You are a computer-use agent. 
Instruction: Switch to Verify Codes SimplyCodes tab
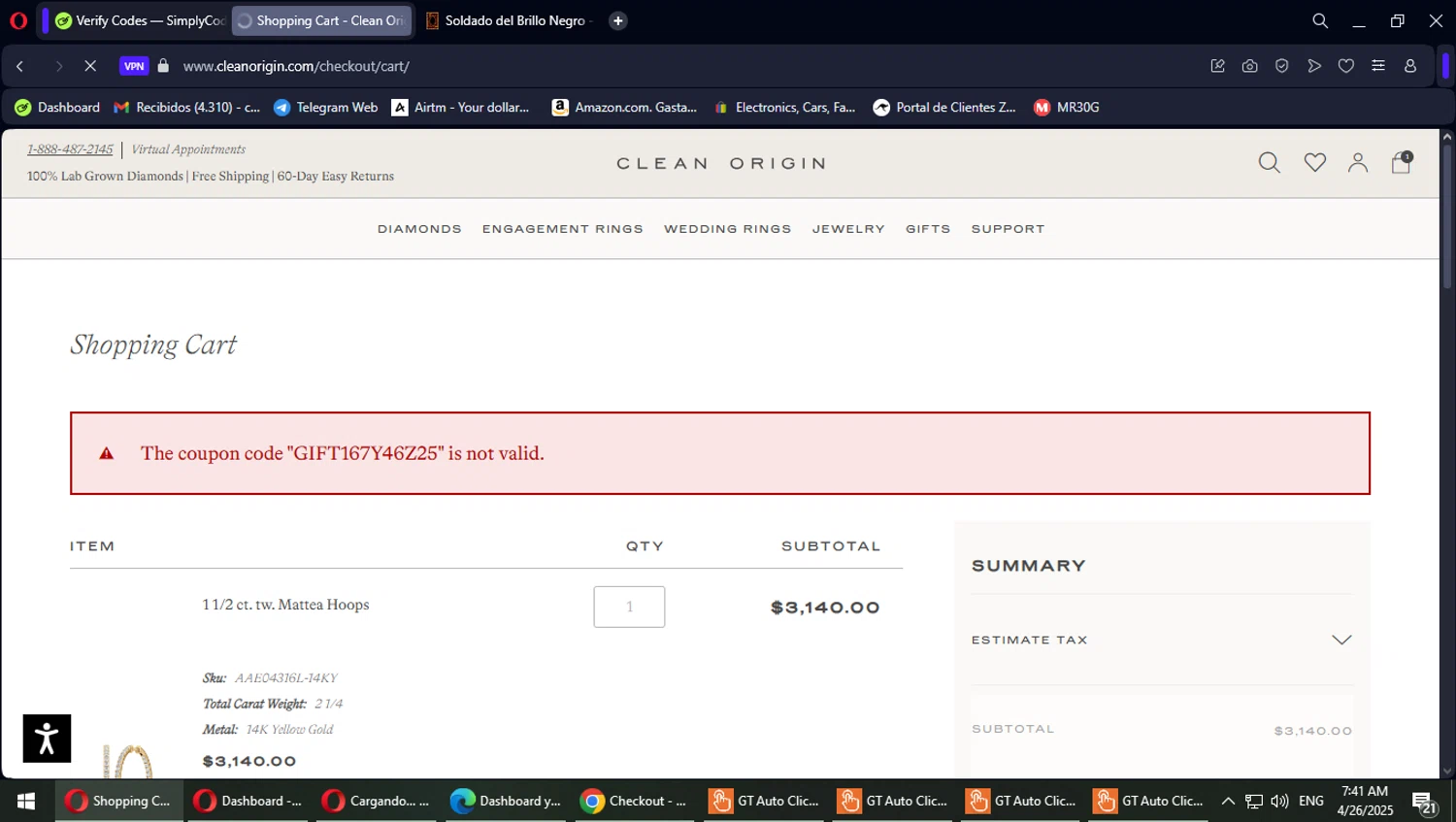(140, 20)
